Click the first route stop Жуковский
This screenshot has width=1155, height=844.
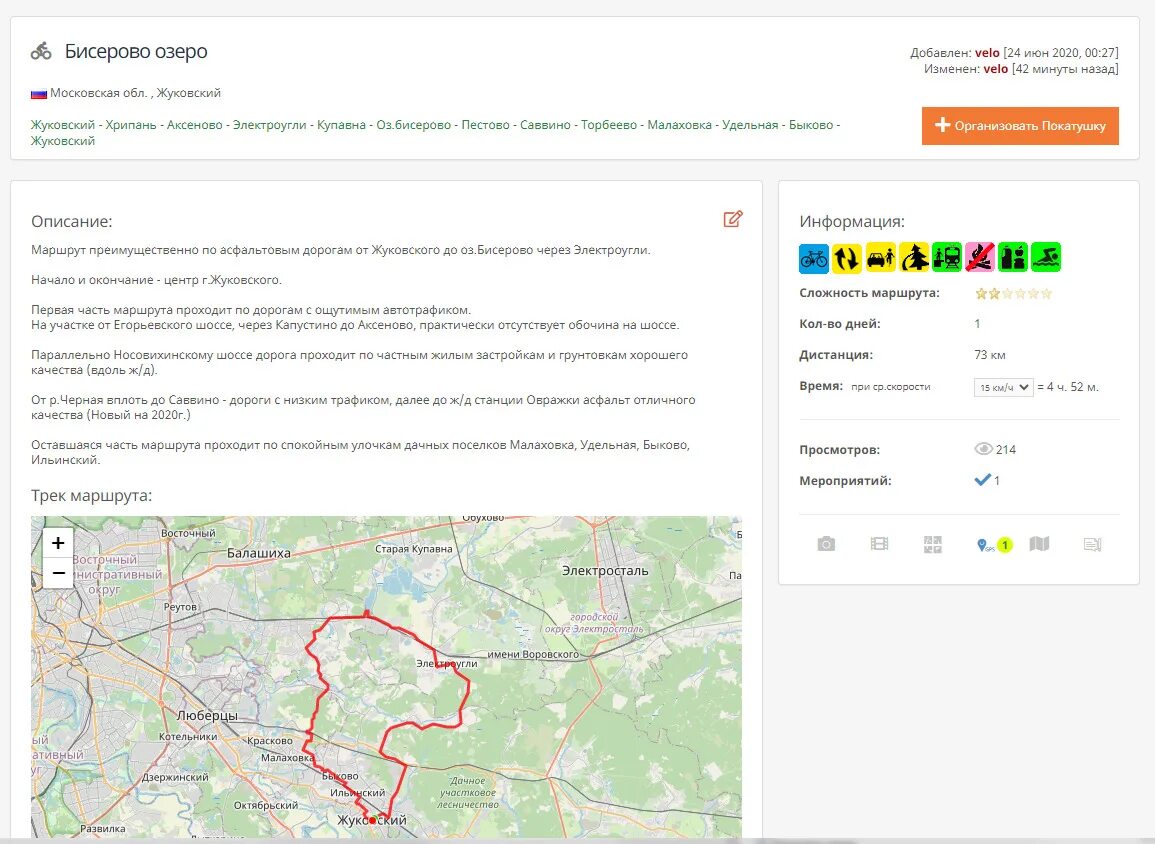click(x=63, y=125)
